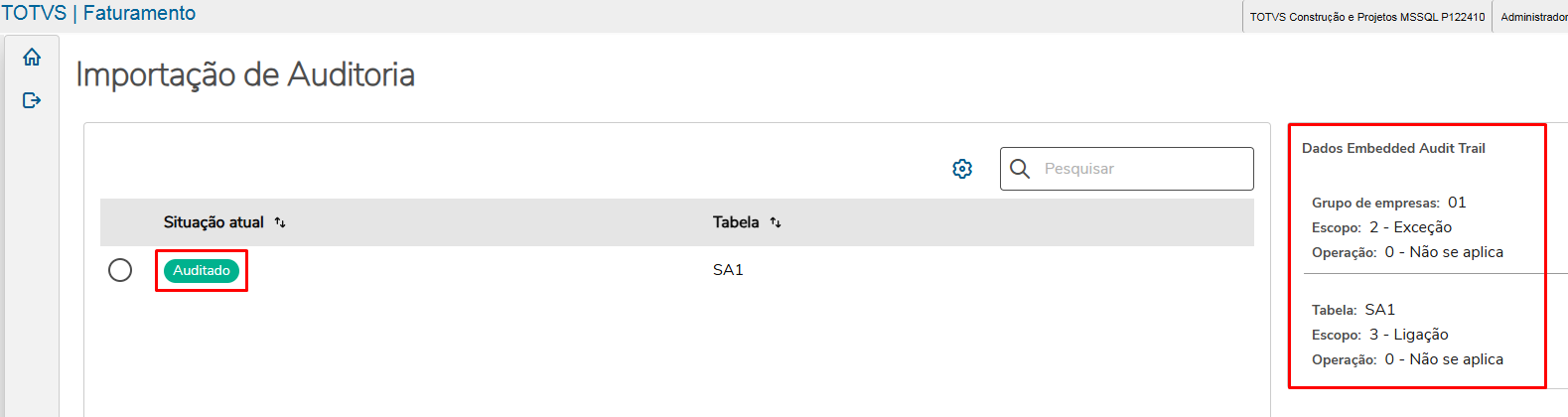Image resolution: width=1568 pixels, height=417 pixels.
Task: Open table settings gear icon
Action: click(962, 169)
